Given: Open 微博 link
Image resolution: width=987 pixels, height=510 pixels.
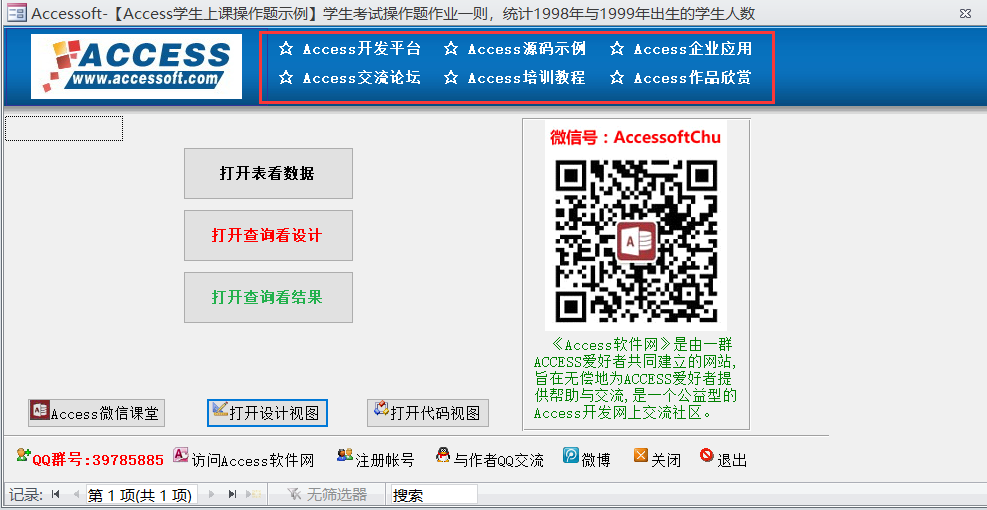Looking at the screenshot, I should pyautogui.click(x=596, y=460).
